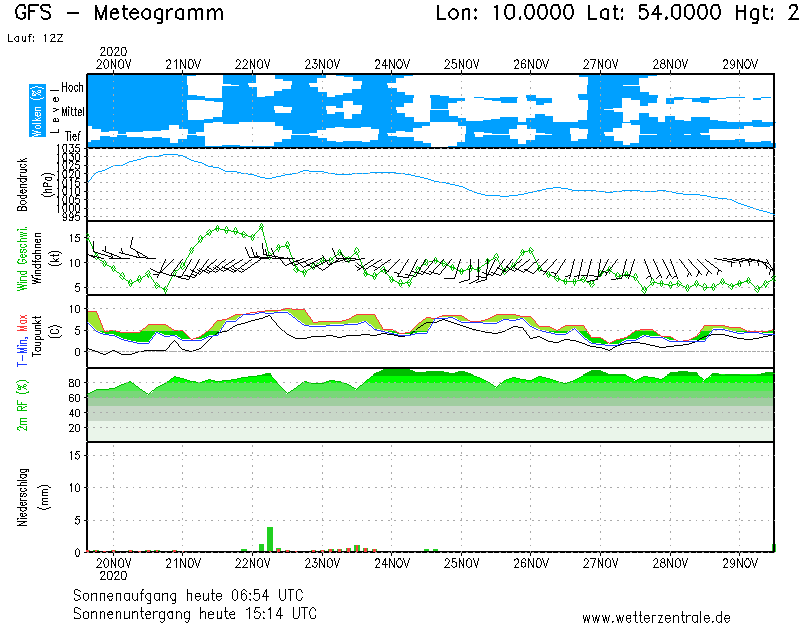Click the "Tief" cloud level label
The image size is (800, 625).
[x=73, y=136]
